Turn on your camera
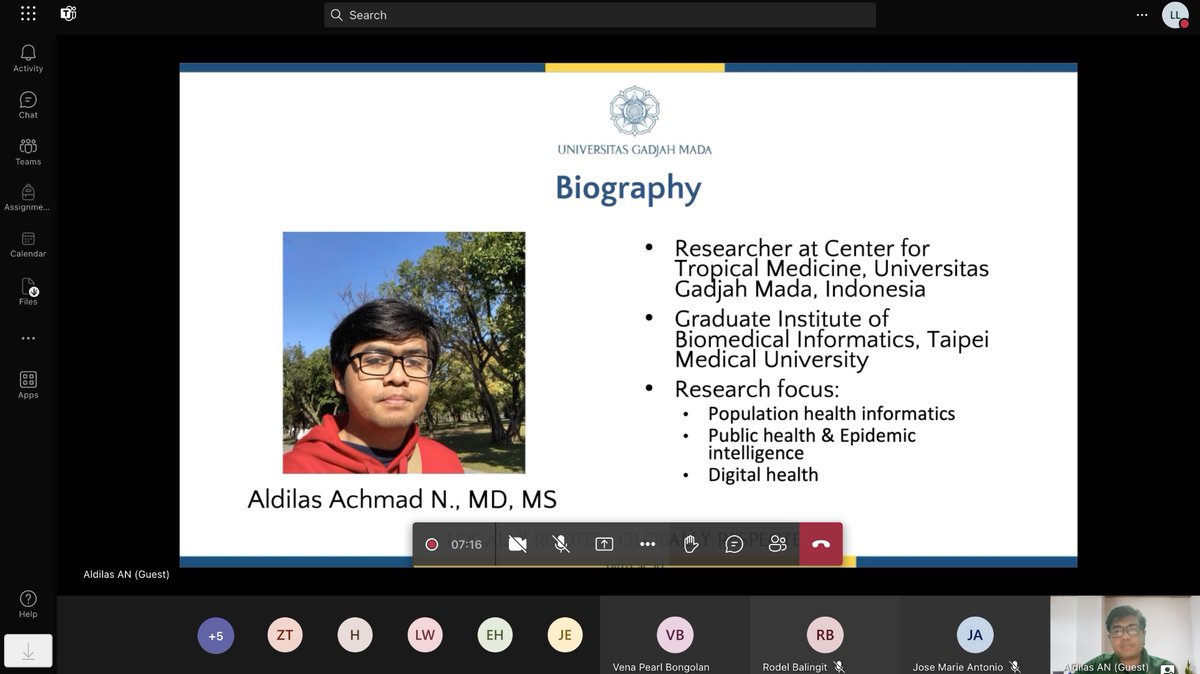 coord(517,543)
